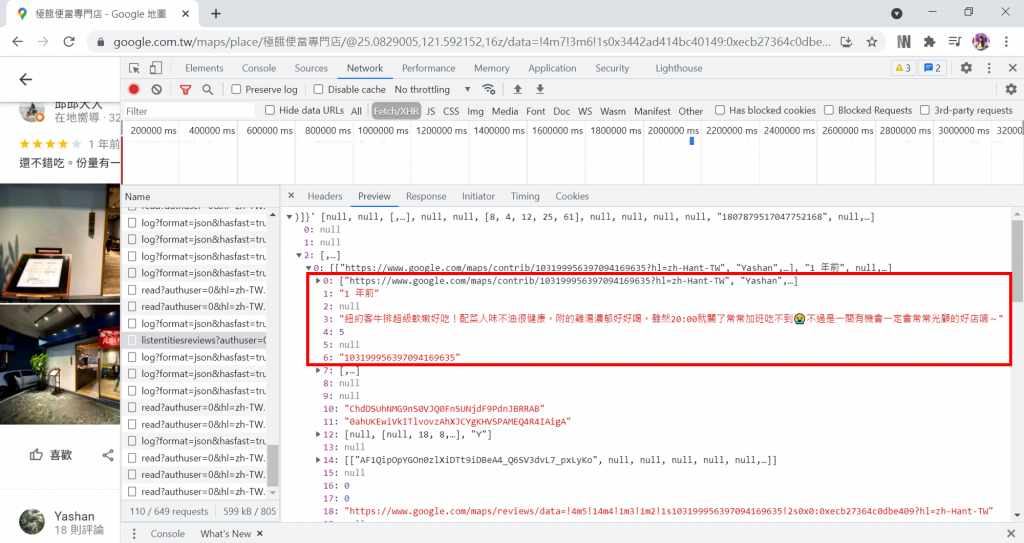Screen dimensions: 1024x543
Task: Open the Timing tab of the request
Action: coord(525,196)
